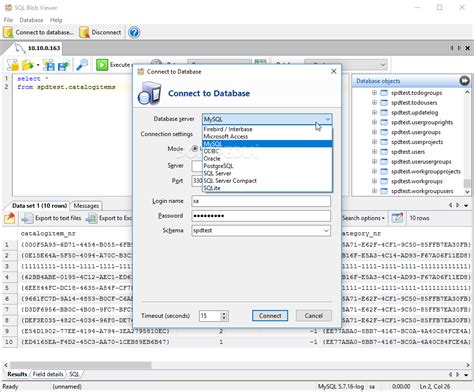474x392 pixels.
Task: Increase the Timeout seconds spinner
Action: pos(224,313)
